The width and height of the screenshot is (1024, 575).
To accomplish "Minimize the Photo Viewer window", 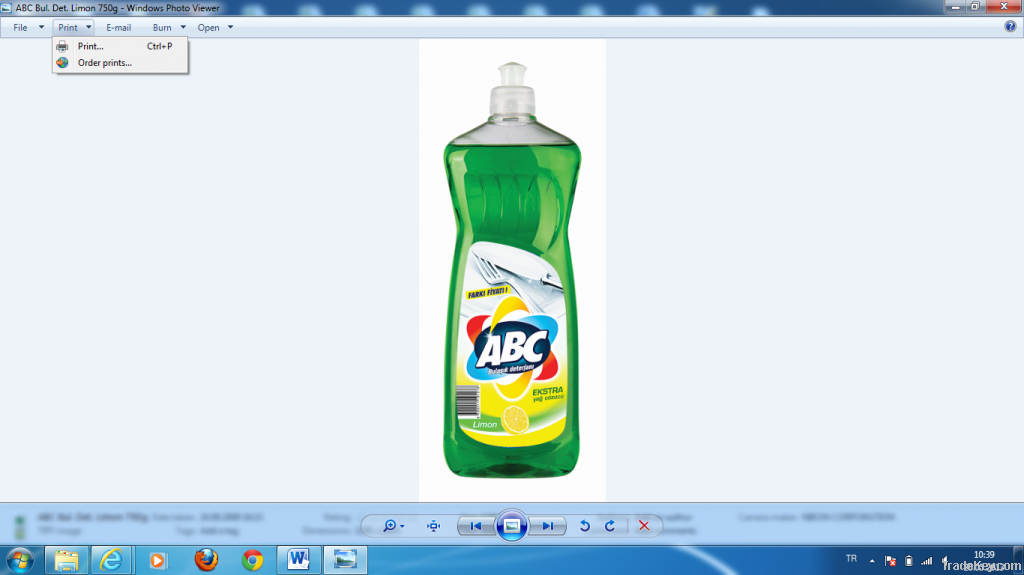I will (955, 7).
